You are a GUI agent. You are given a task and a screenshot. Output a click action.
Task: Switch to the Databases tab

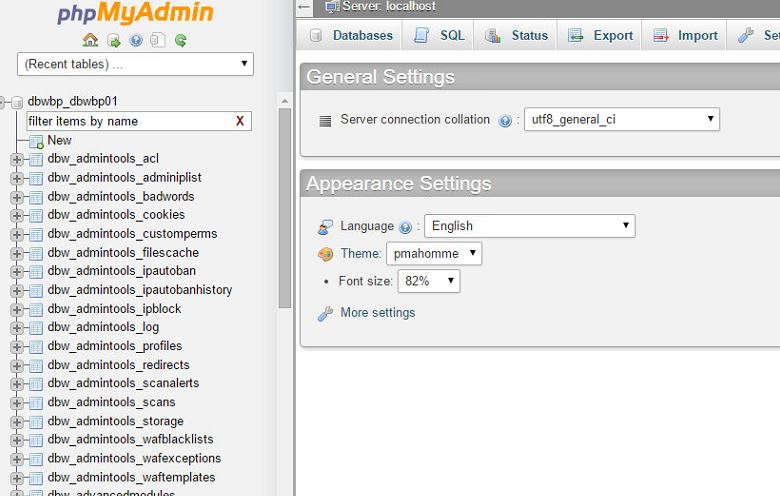point(351,35)
